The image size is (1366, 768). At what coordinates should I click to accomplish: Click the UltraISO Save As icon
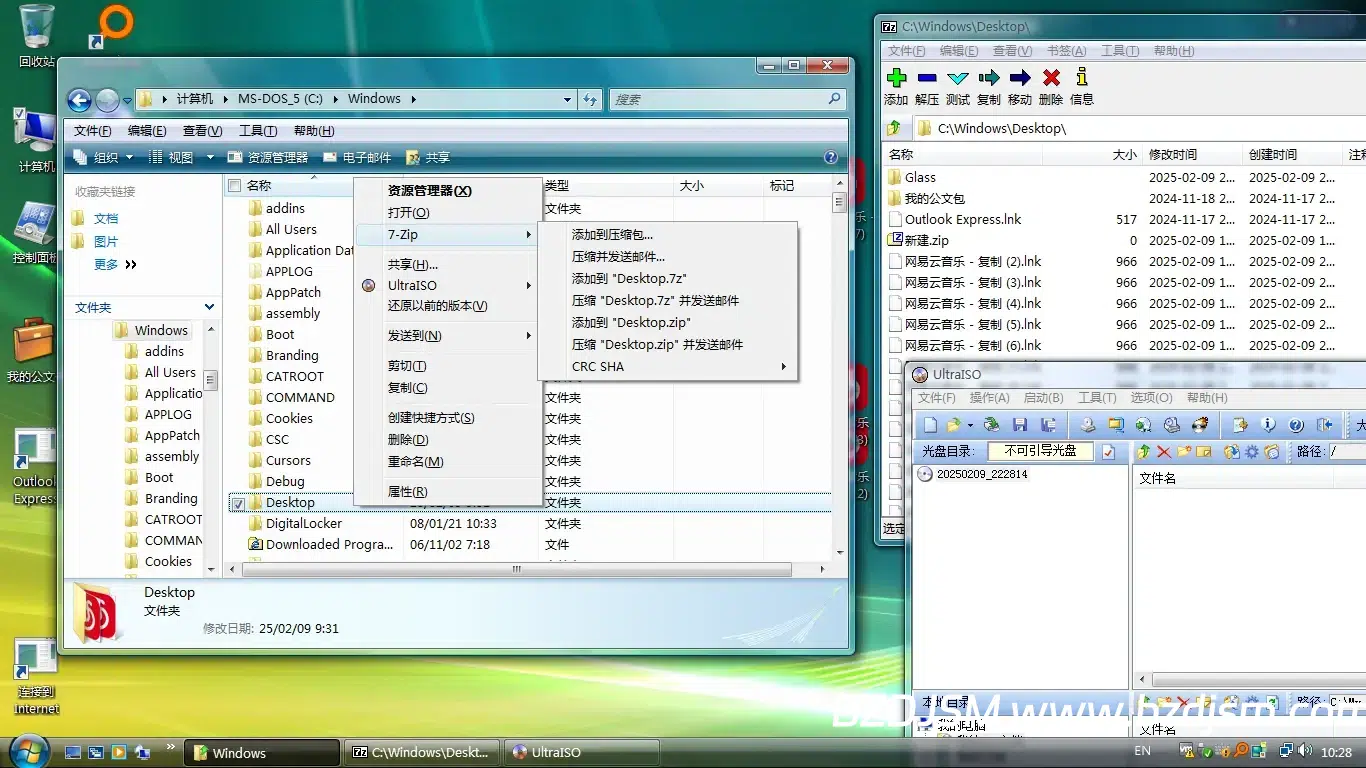1048,425
